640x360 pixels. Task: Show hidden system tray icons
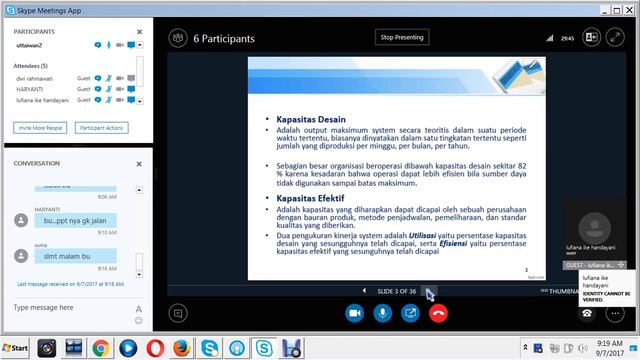pos(525,347)
